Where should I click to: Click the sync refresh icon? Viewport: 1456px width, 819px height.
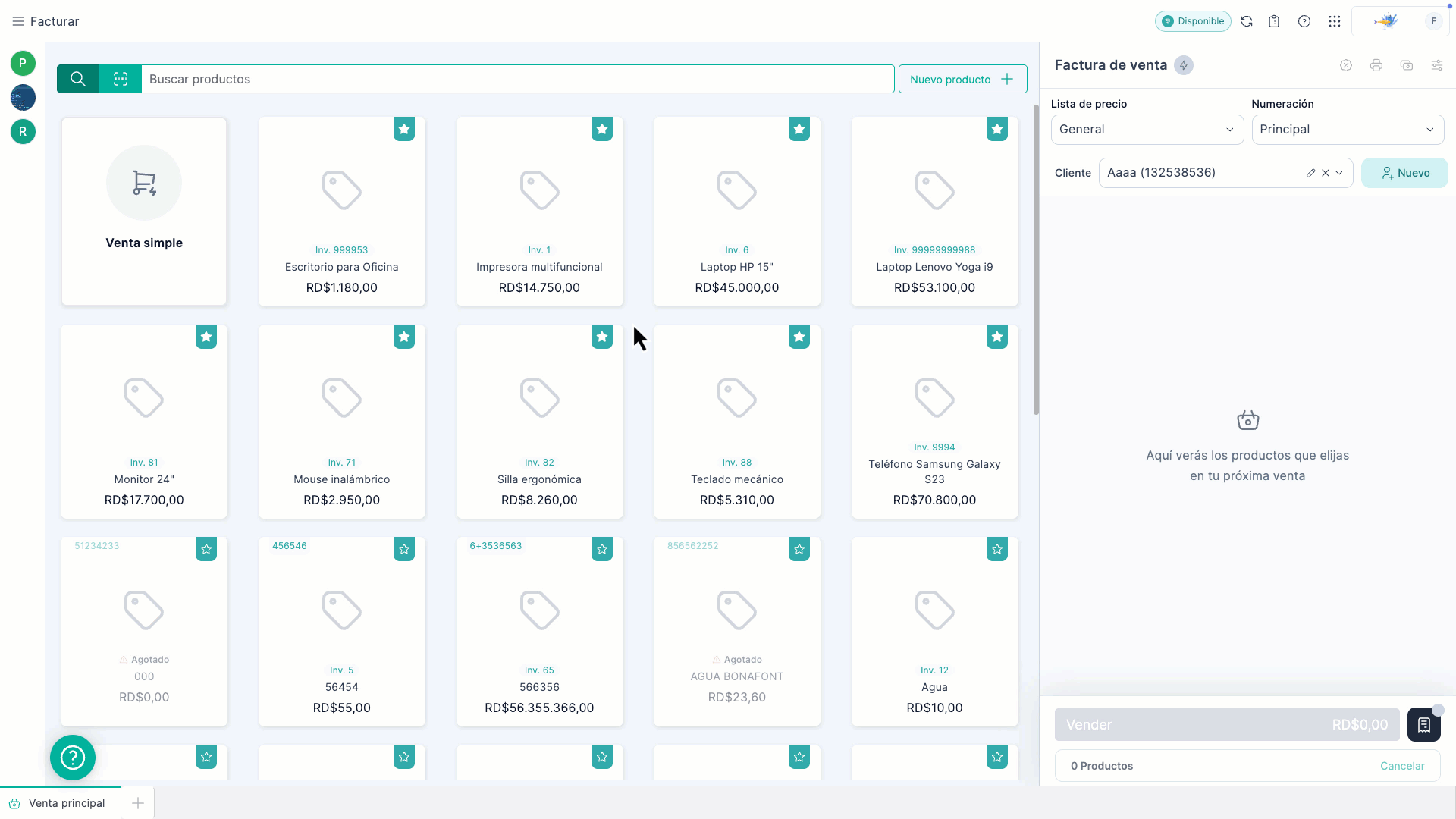1247,21
